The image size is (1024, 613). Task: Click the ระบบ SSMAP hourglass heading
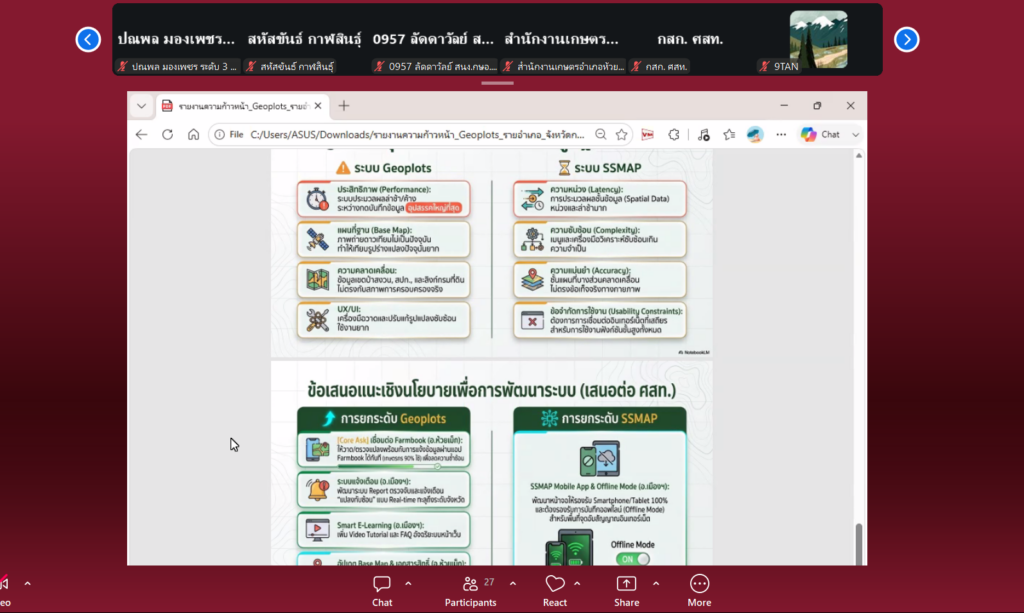600,168
